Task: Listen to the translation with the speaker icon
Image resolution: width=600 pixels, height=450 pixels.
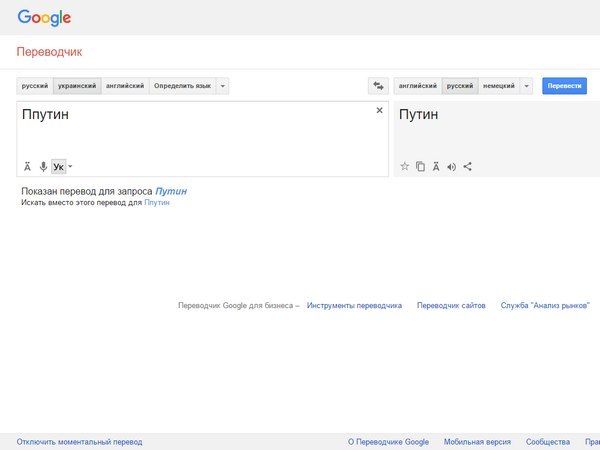Action: click(452, 166)
